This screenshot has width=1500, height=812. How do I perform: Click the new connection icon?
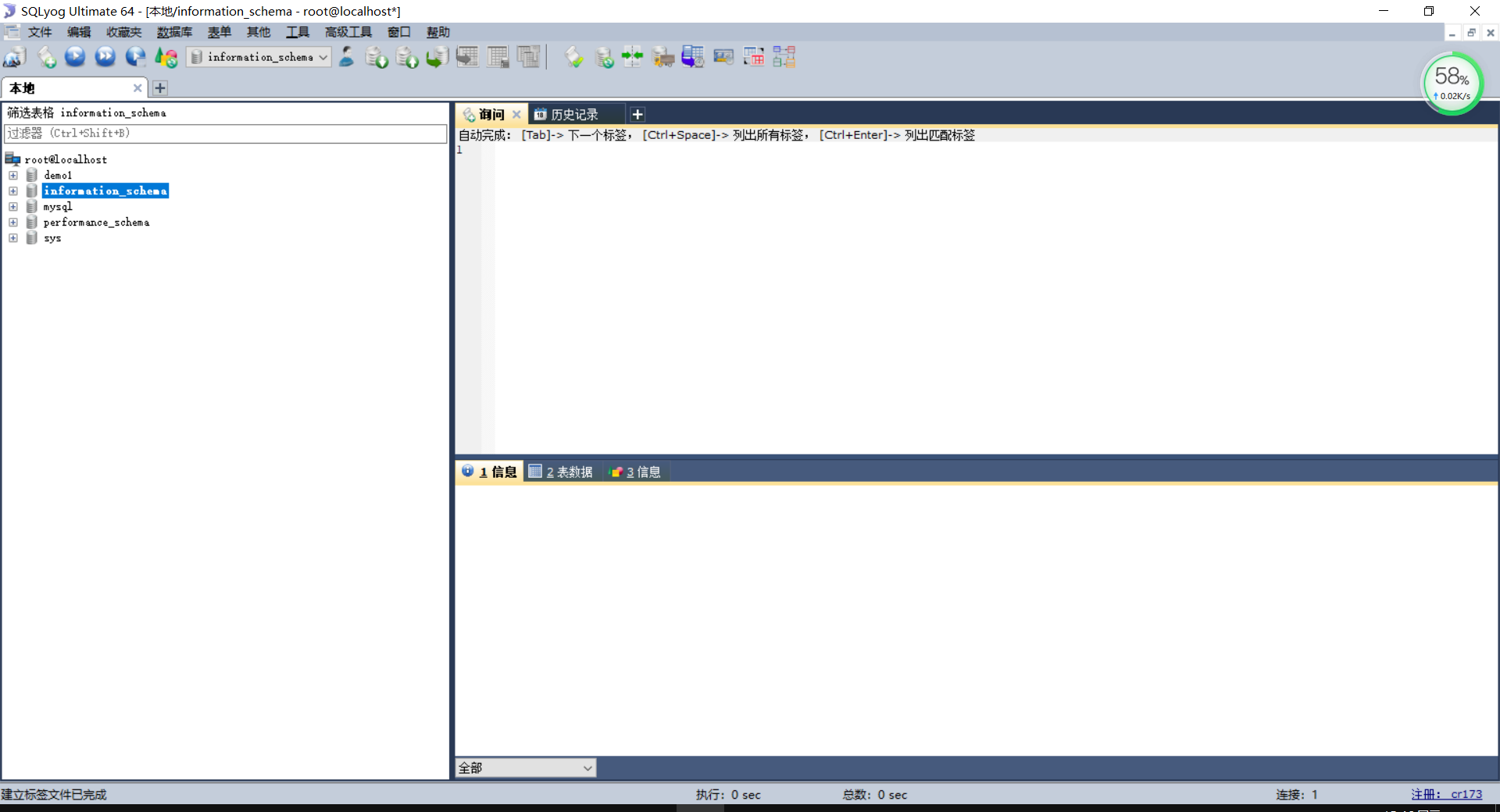point(15,57)
